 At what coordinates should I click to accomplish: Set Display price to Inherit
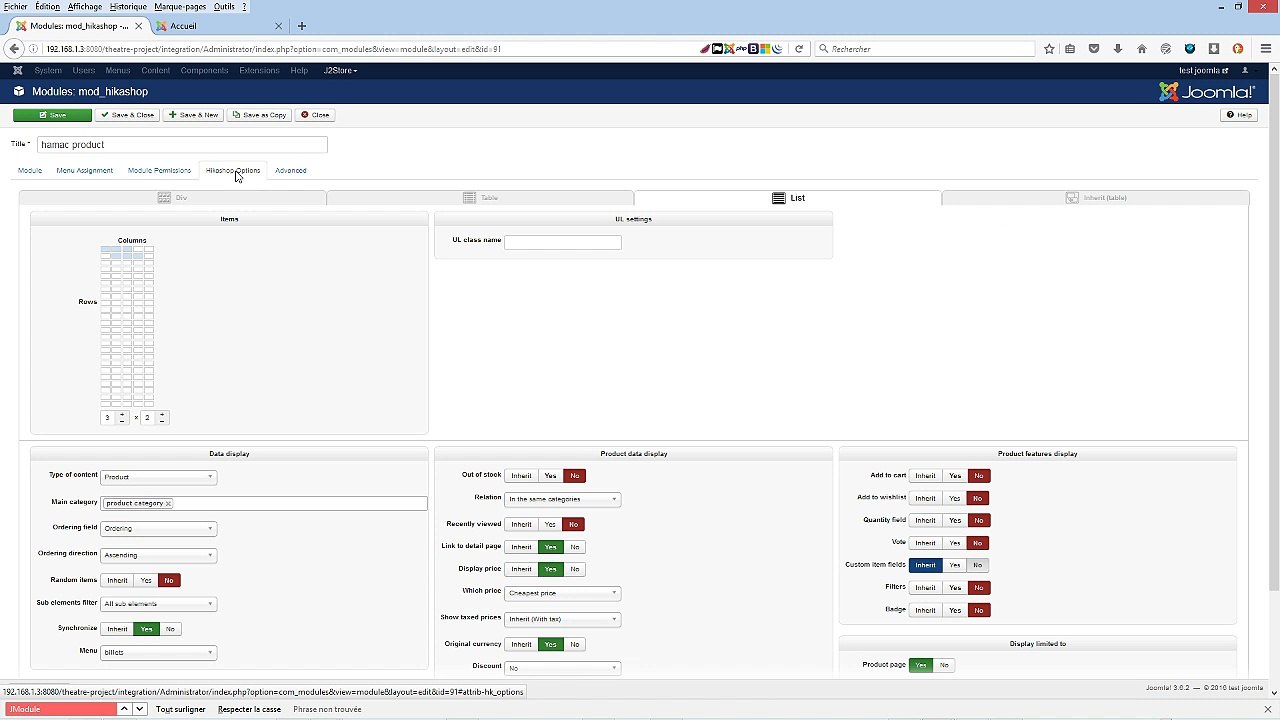(x=521, y=569)
